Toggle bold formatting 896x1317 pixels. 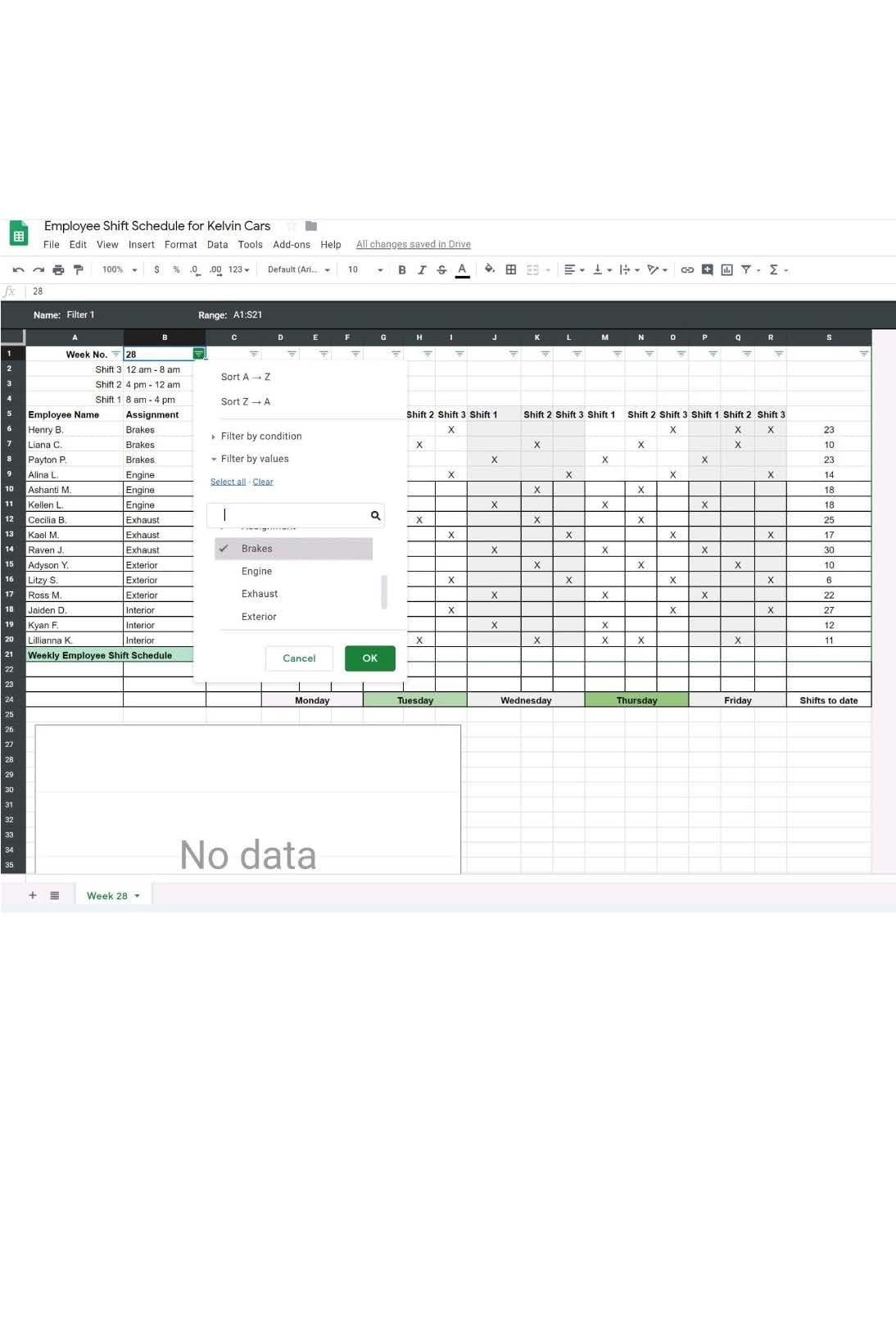pos(402,269)
